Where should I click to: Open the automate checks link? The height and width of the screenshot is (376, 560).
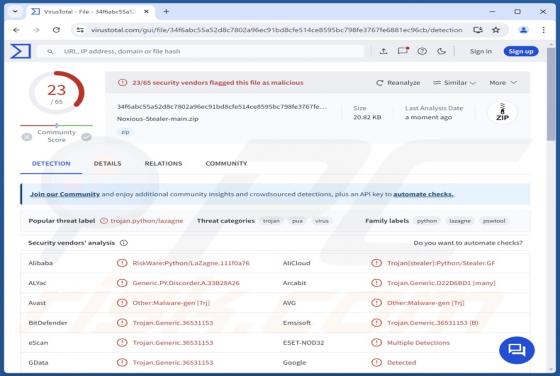point(423,194)
